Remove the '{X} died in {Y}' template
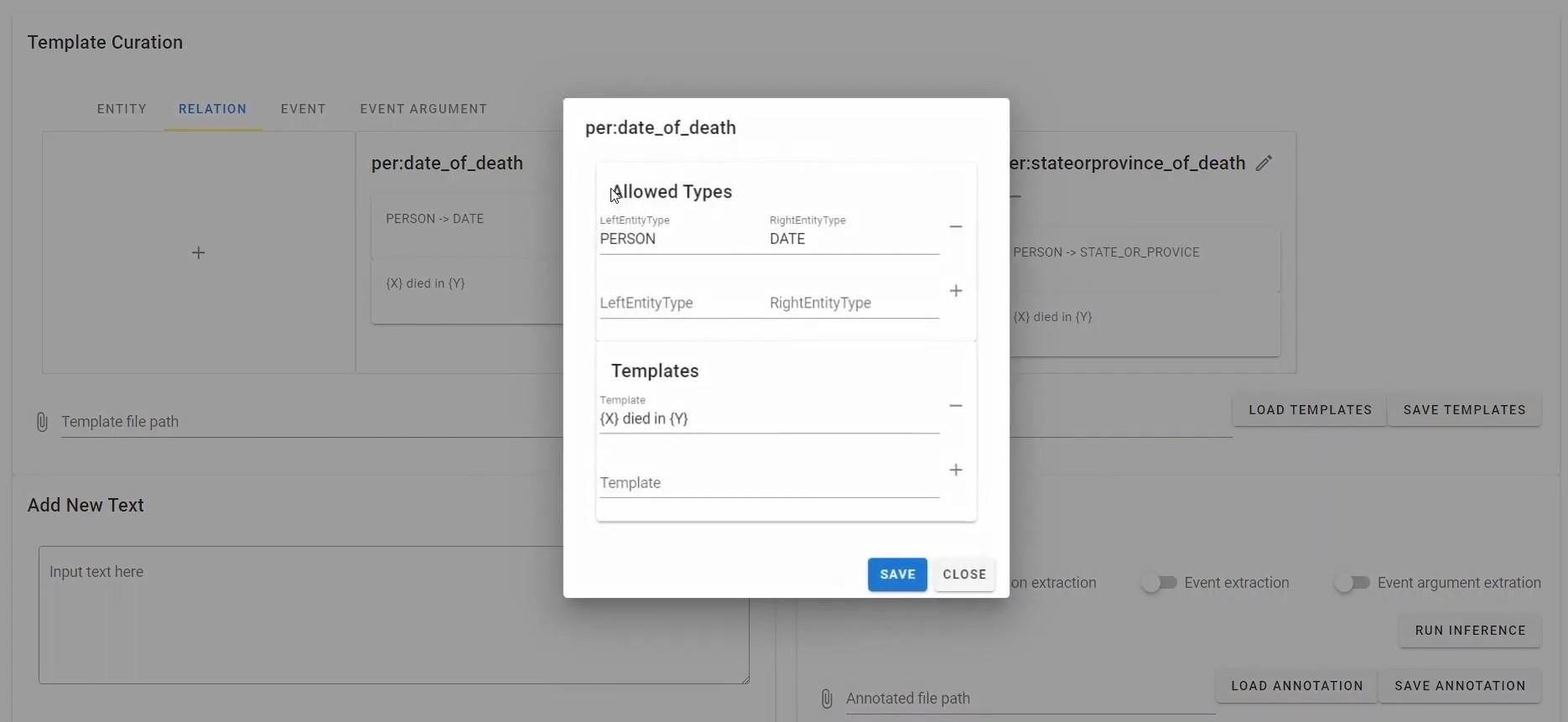 pyautogui.click(x=955, y=406)
